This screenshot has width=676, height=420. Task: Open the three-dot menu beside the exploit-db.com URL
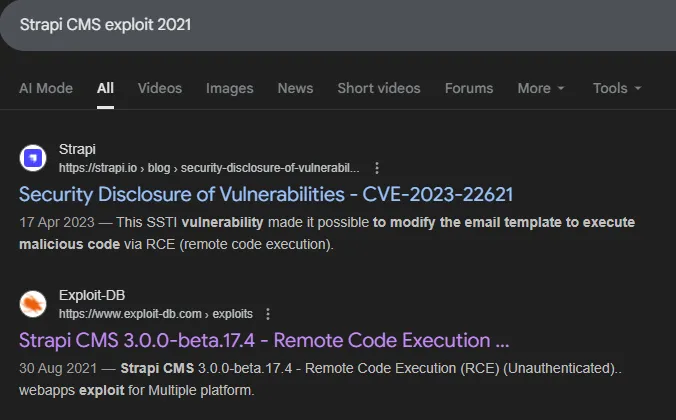(268, 313)
